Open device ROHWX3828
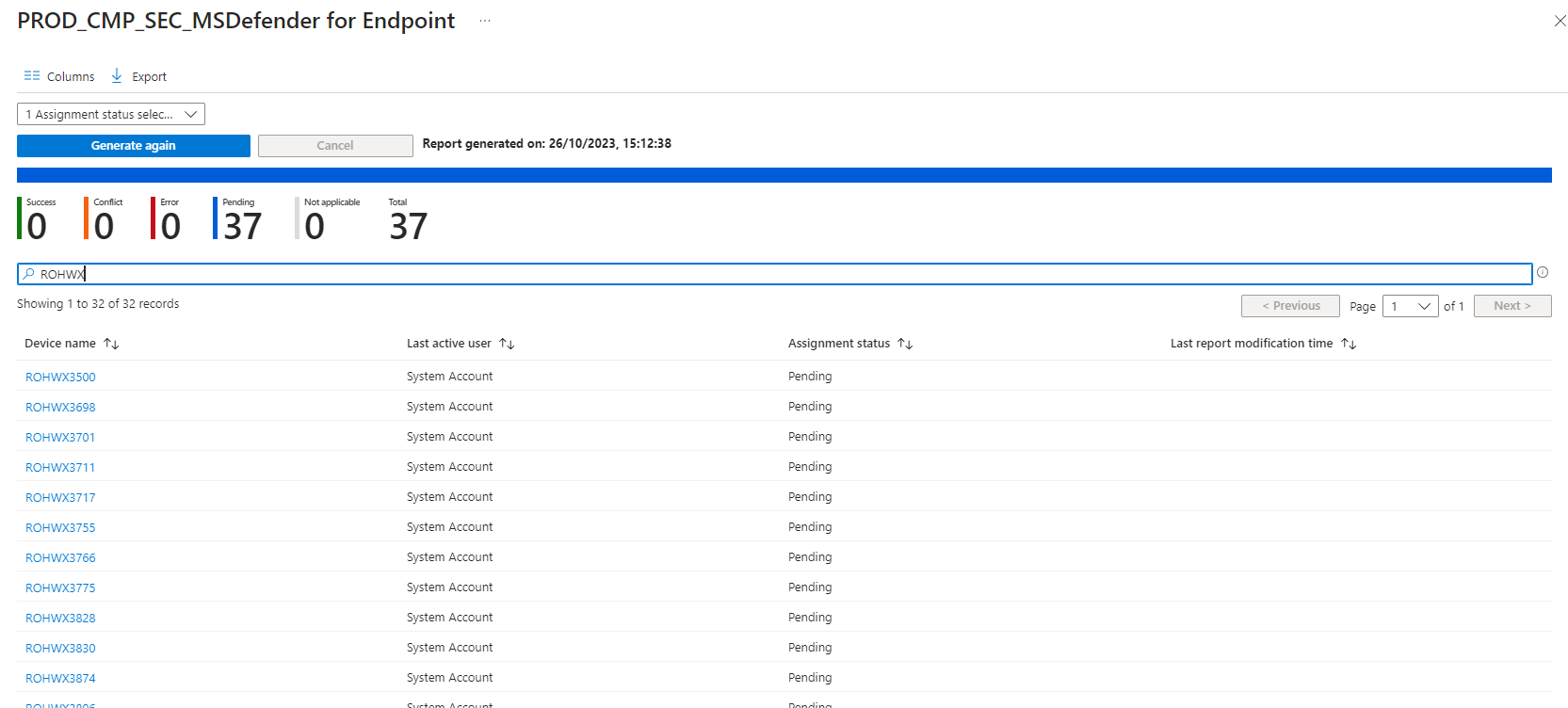The image size is (1568, 708). click(60, 618)
